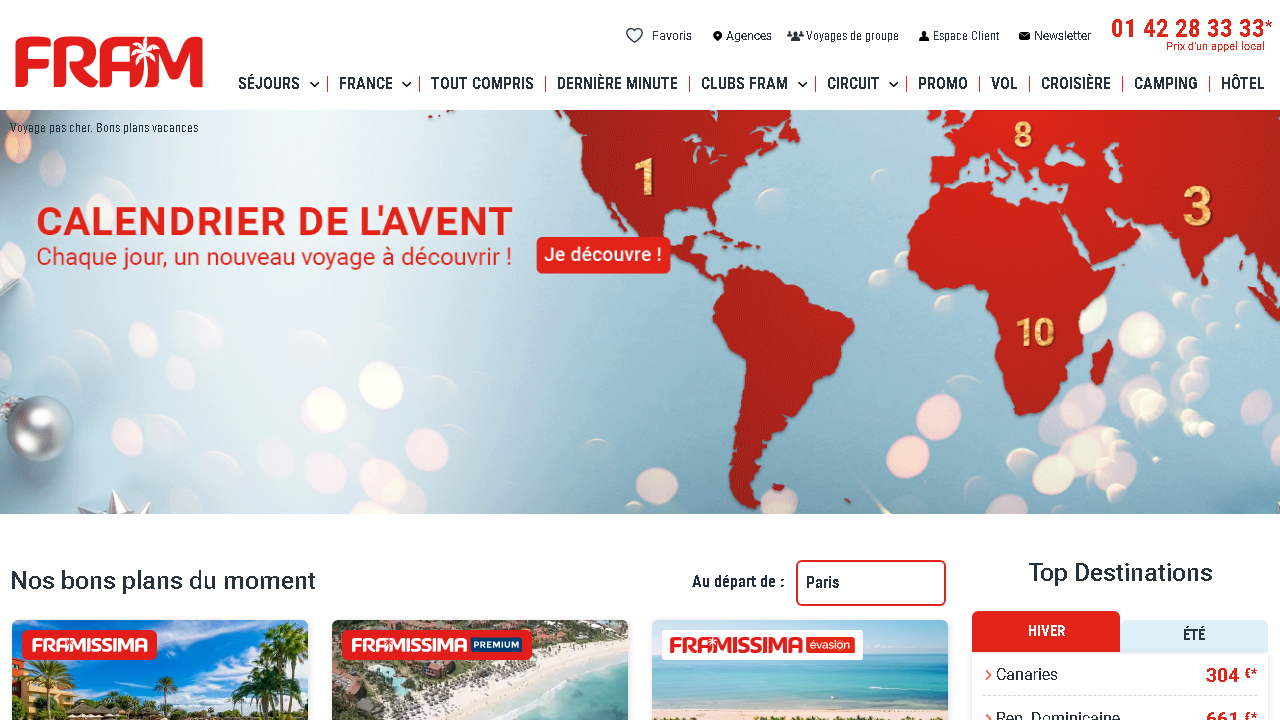1280x720 pixels.
Task: Open the Tout Compris menu
Action: [x=482, y=84]
